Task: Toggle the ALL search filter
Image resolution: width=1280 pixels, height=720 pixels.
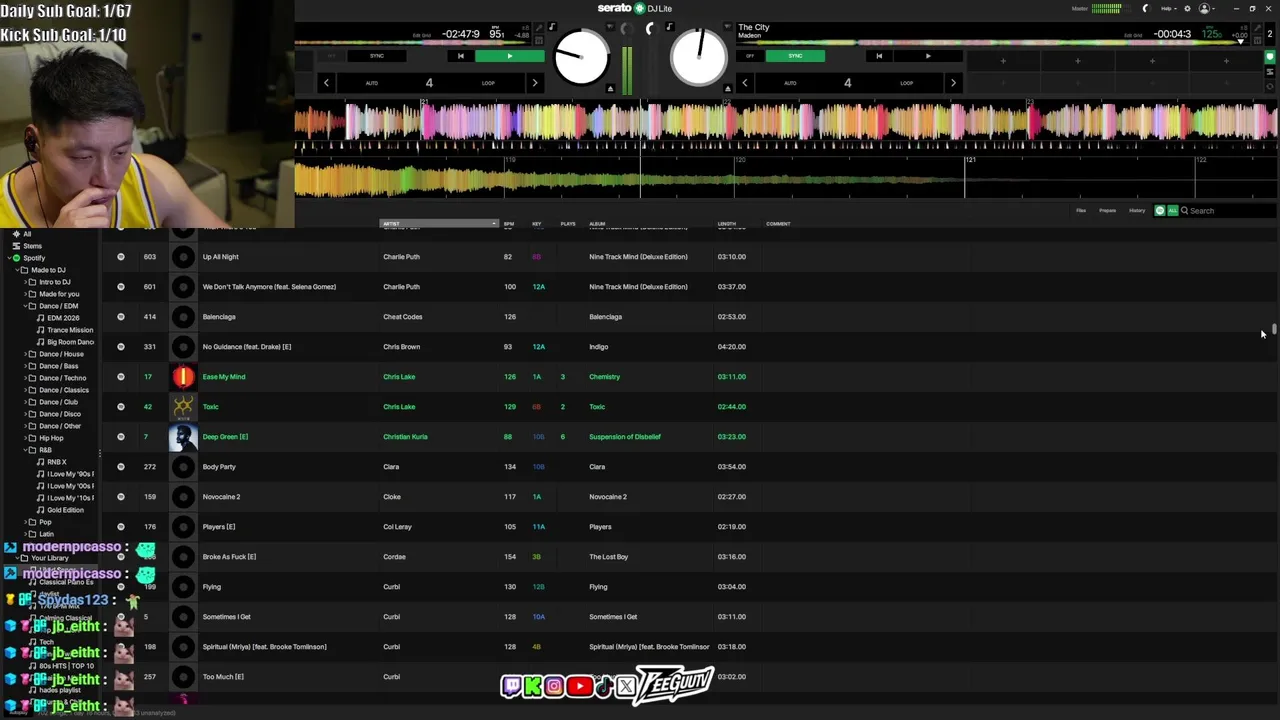Action: (x=1172, y=210)
